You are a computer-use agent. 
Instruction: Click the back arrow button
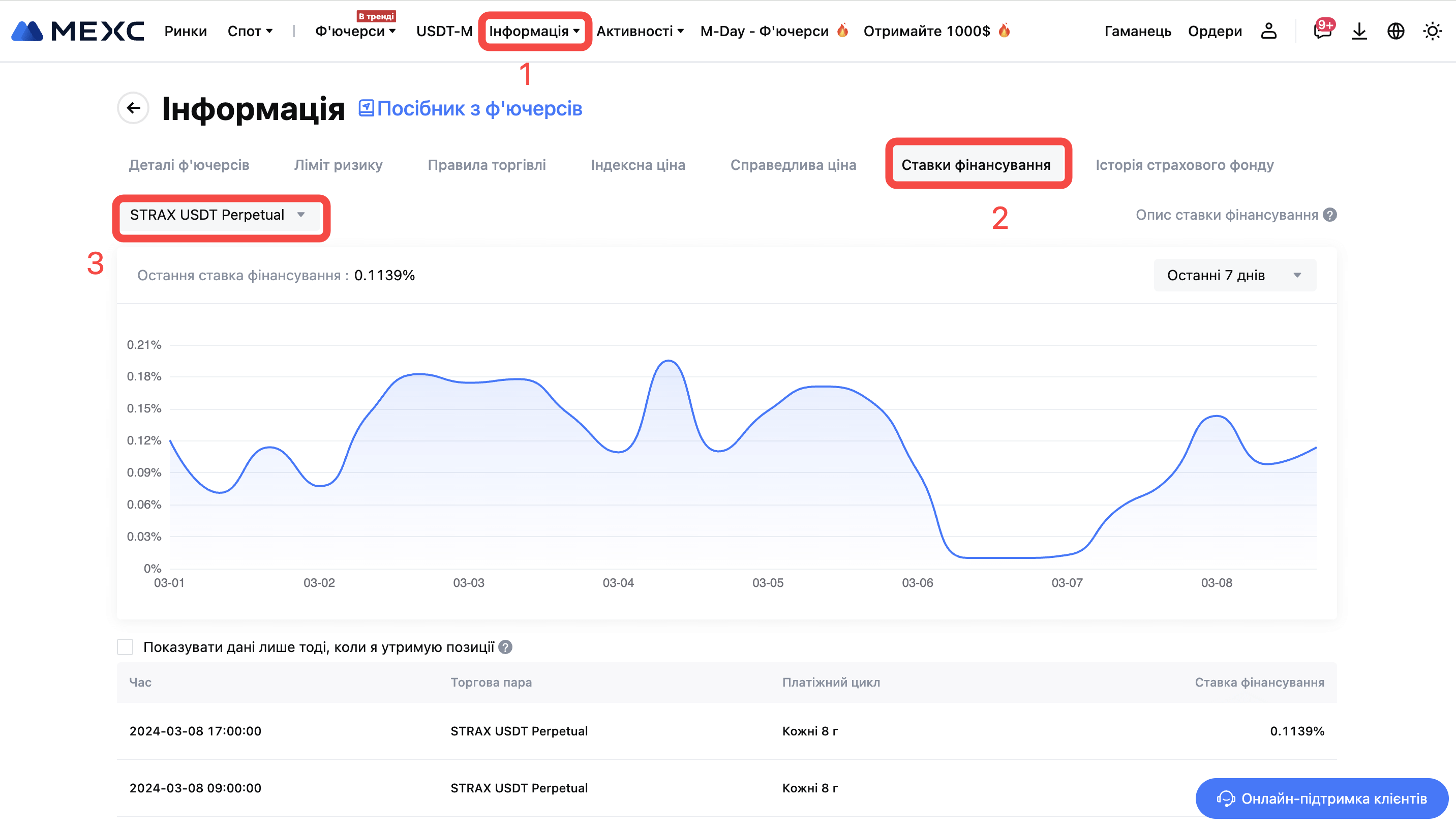pos(133,108)
